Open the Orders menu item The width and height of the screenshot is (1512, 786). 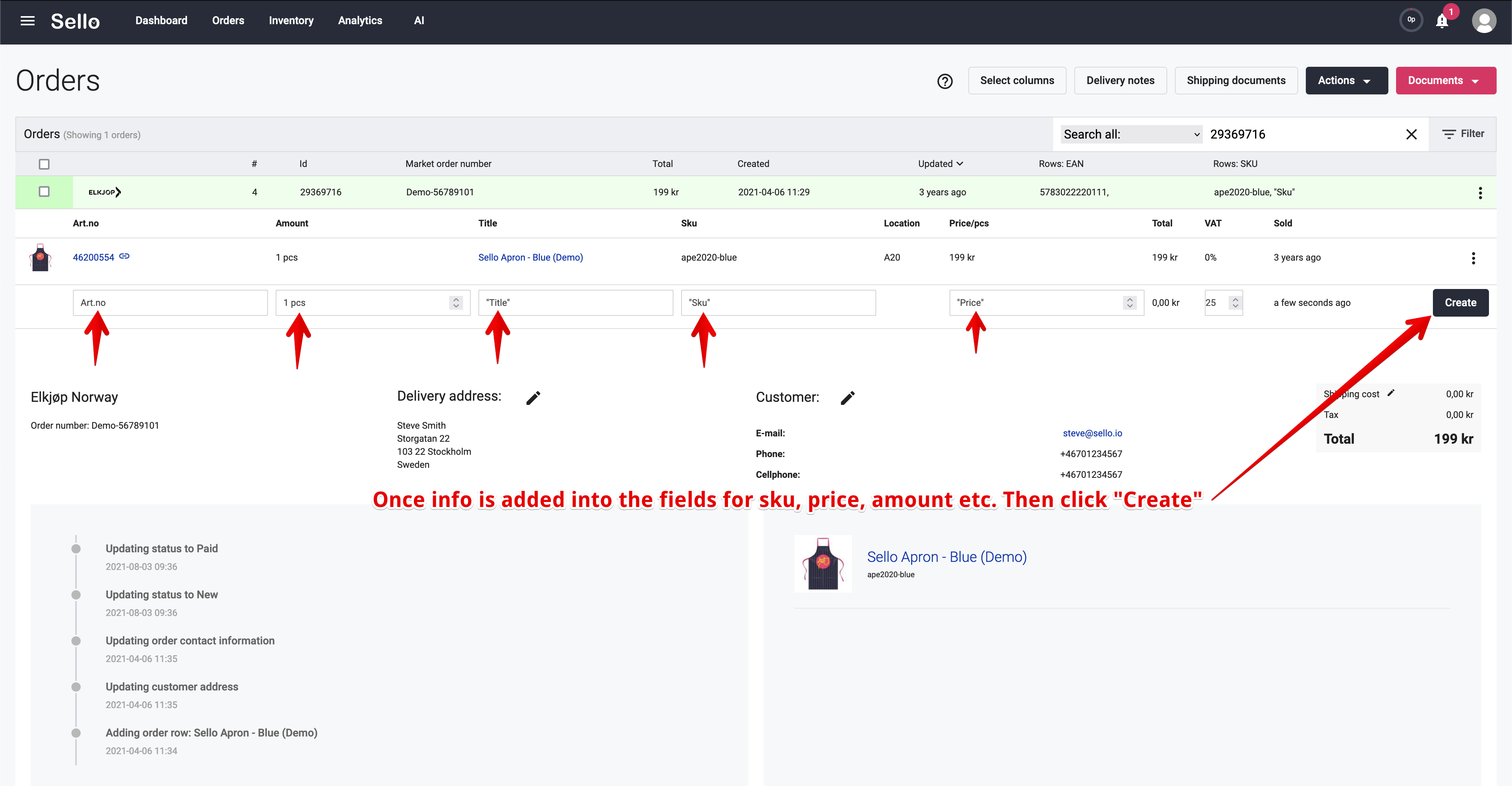[x=228, y=20]
